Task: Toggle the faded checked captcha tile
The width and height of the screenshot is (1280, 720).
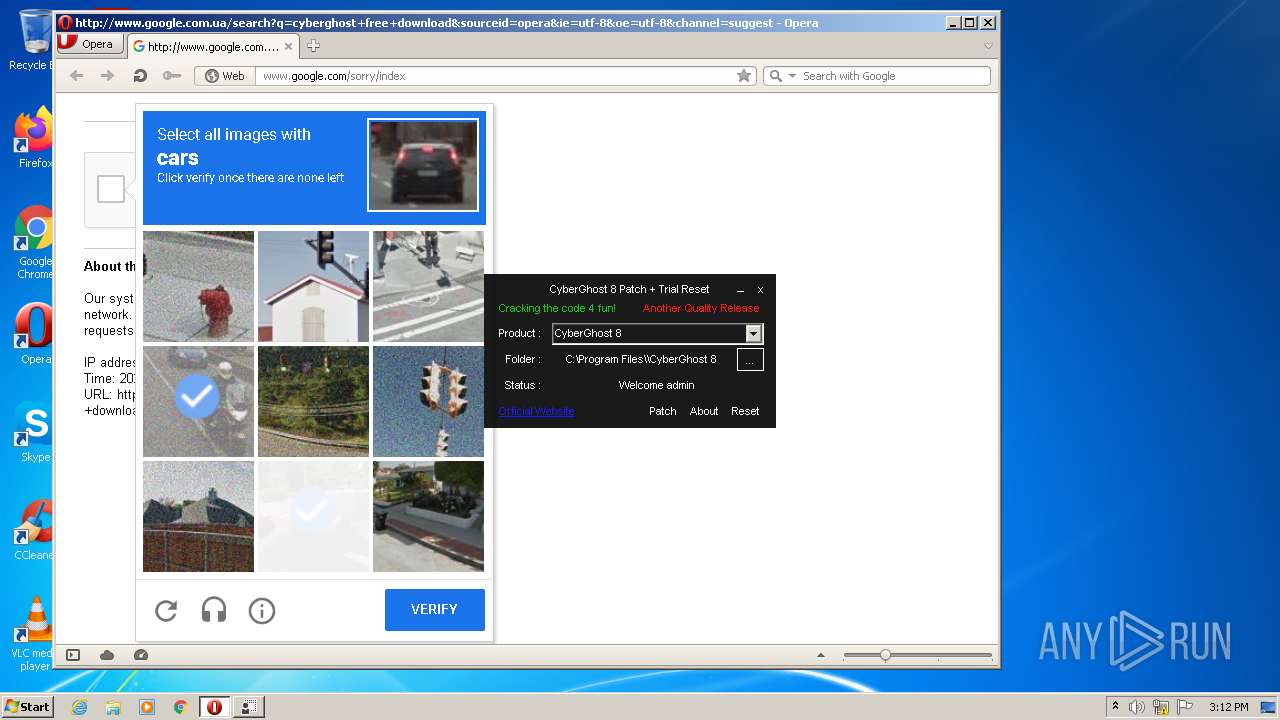Action: [313, 516]
